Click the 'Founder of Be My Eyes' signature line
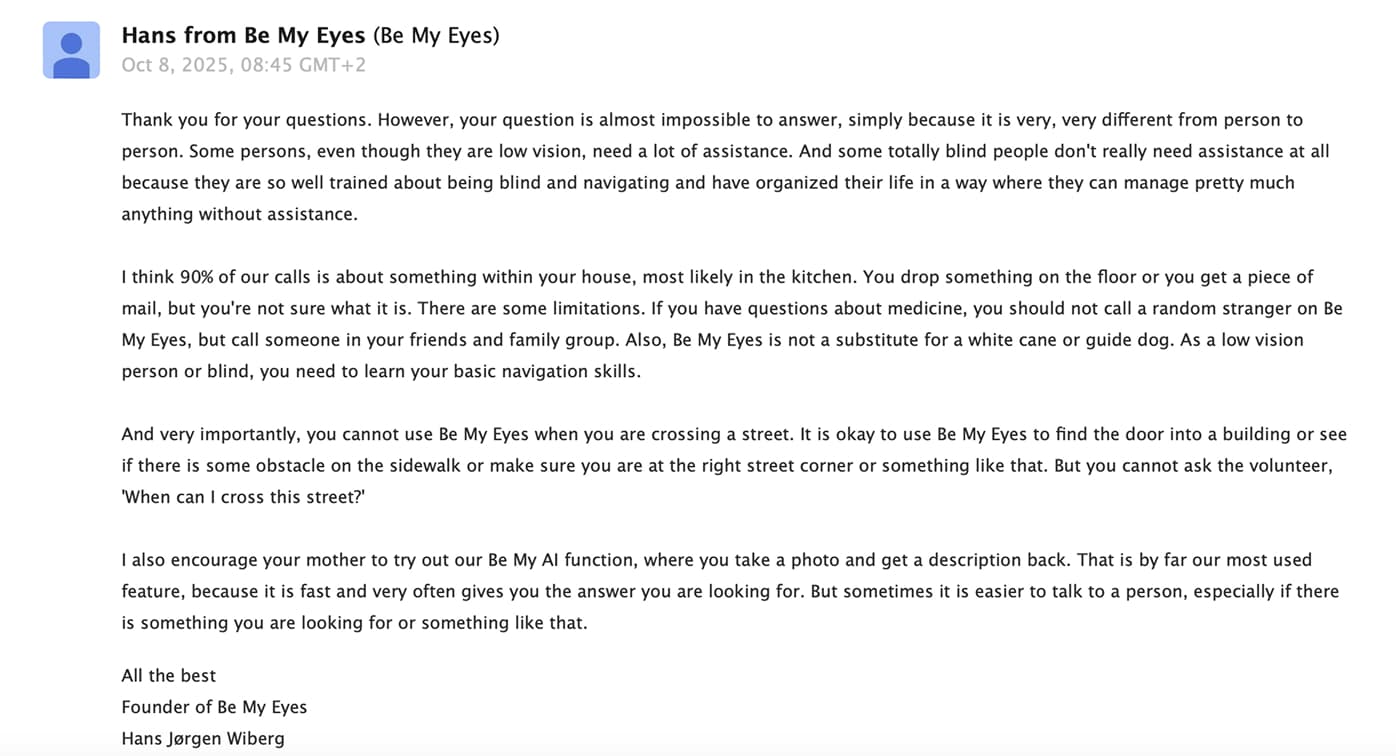The height and width of the screenshot is (756, 1396). [x=214, y=707]
